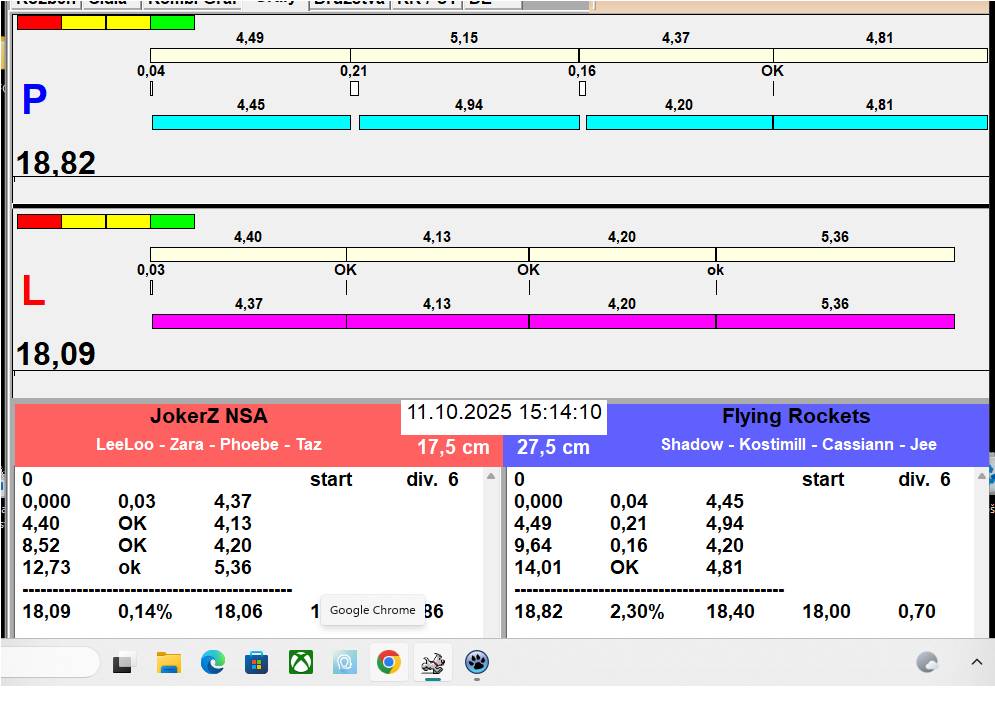Viewport: 995px width, 716px height.
Task: Select the Flying Rockets team header
Action: [796, 417]
